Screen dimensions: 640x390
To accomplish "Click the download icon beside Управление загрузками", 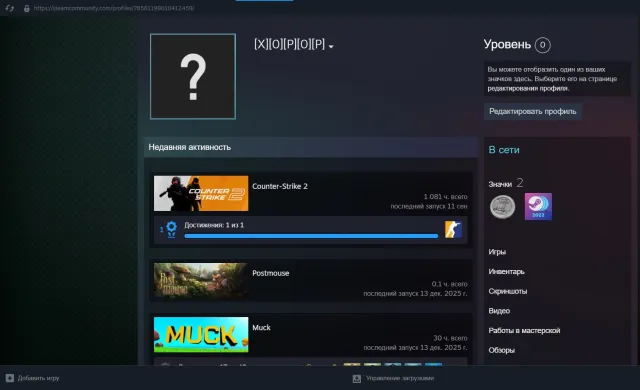I will pos(357,379).
